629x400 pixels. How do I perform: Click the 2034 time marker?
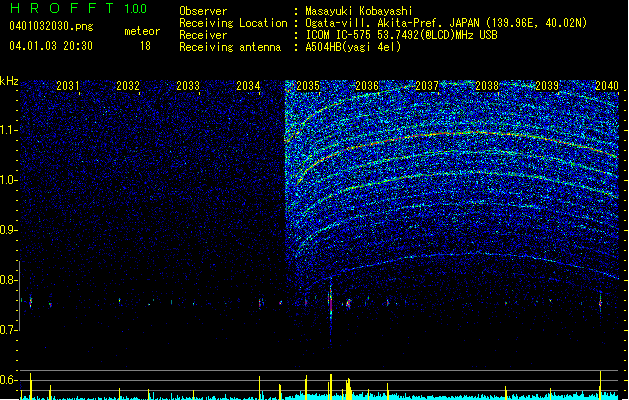(248, 86)
